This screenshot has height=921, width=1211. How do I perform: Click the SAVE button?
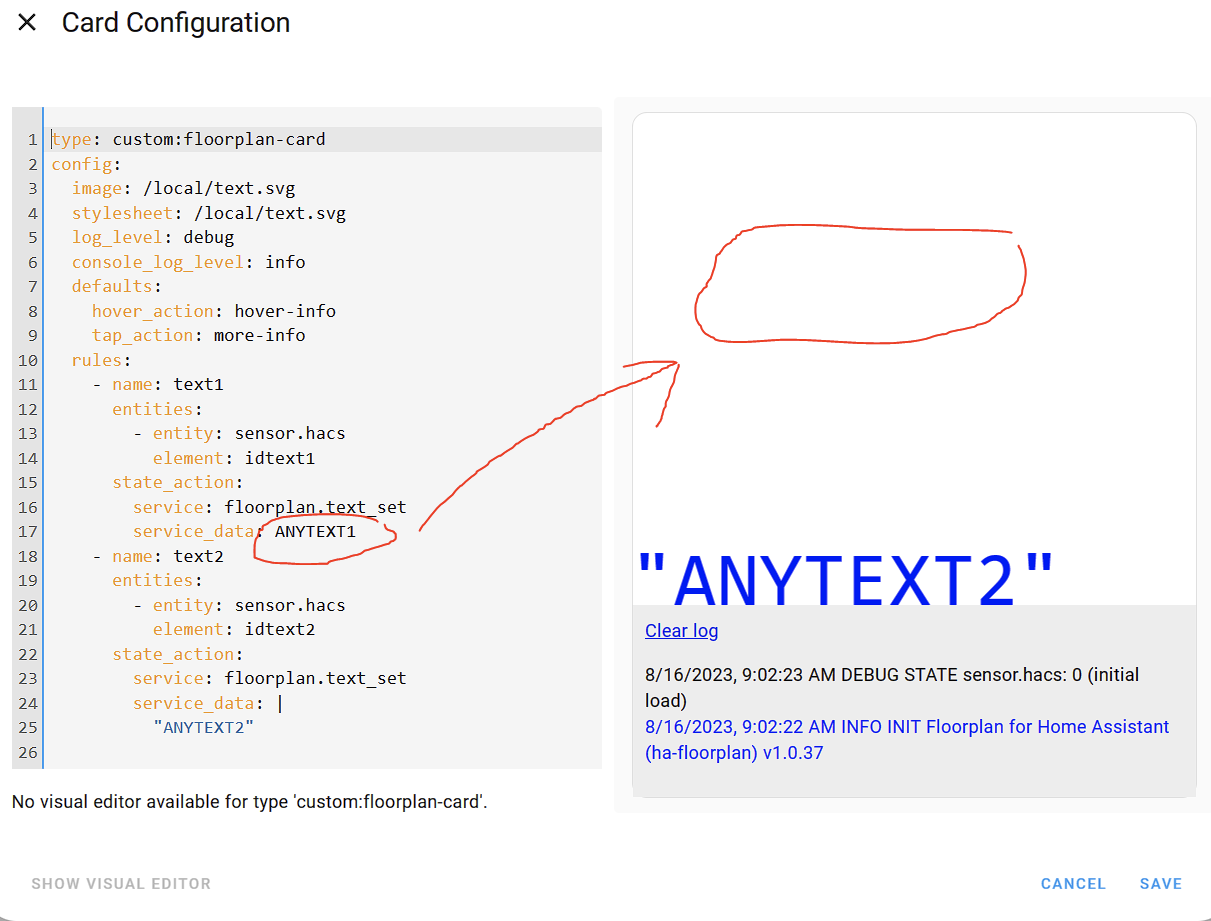coord(1160,883)
